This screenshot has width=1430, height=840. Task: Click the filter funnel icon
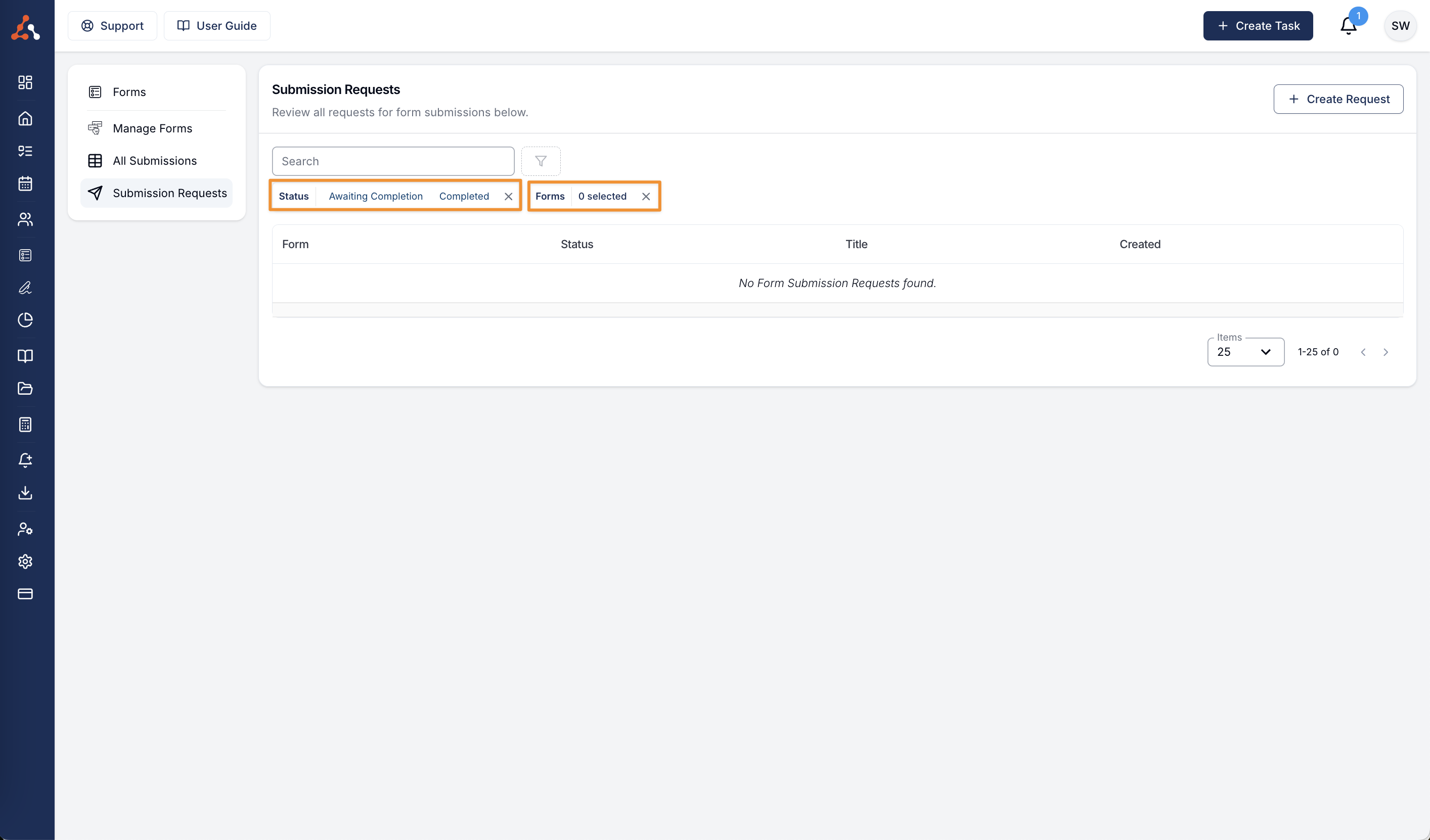click(540, 161)
